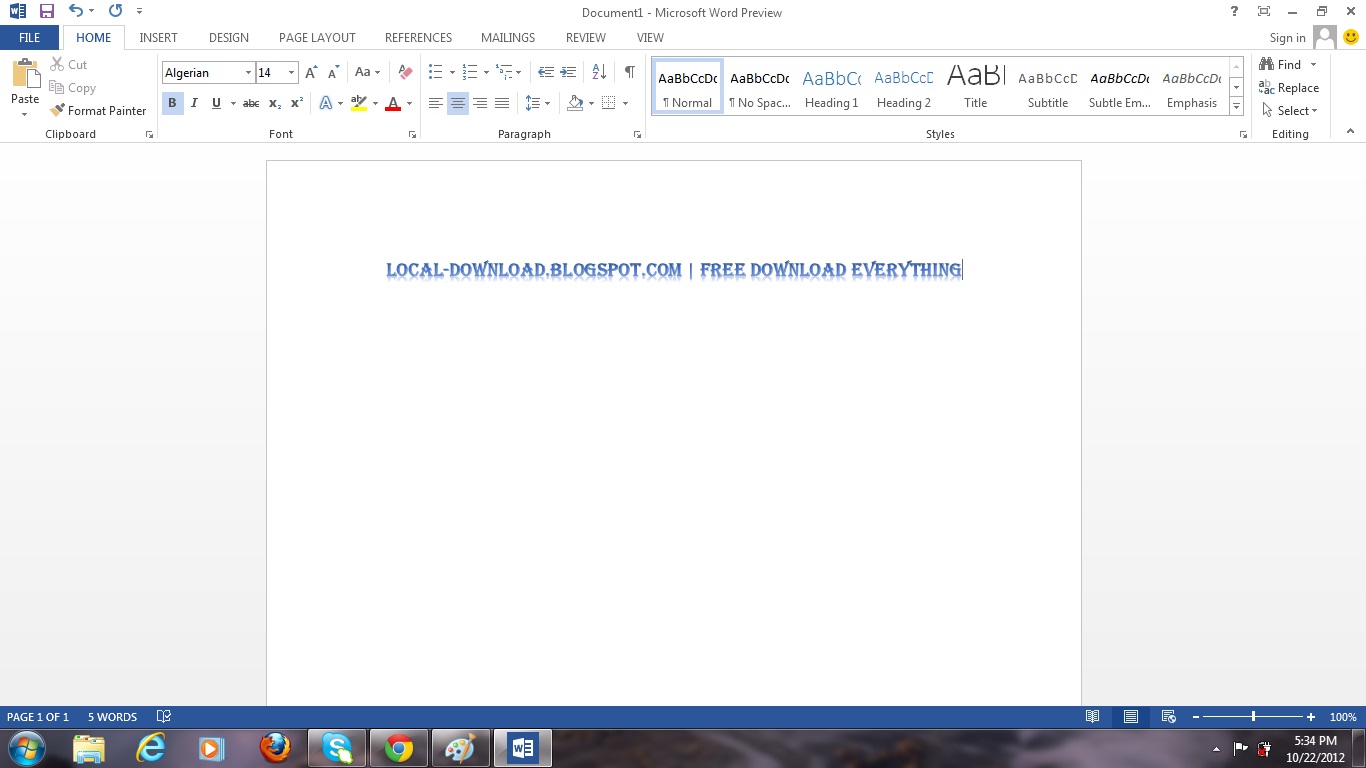
Task: Clear all formatting
Action: tap(405, 73)
